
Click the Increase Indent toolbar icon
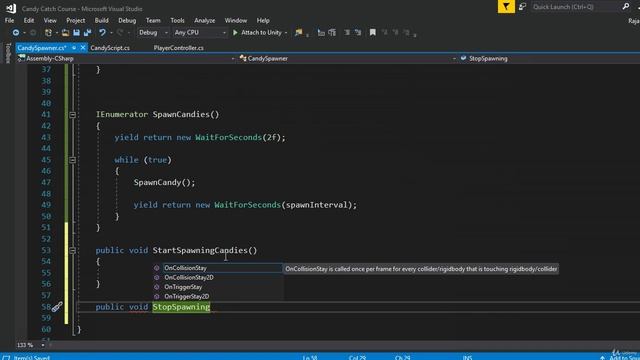point(358,33)
